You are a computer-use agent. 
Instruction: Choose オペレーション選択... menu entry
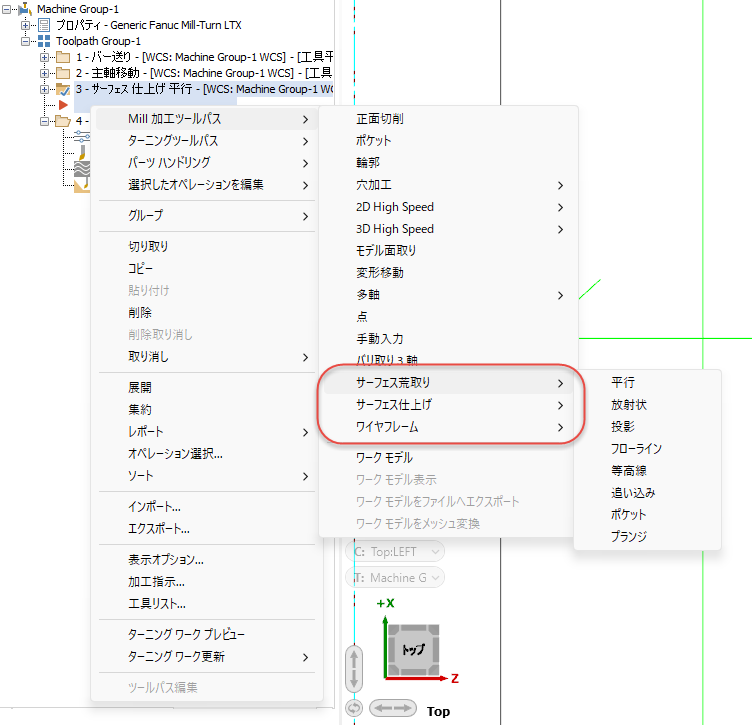click(207, 454)
